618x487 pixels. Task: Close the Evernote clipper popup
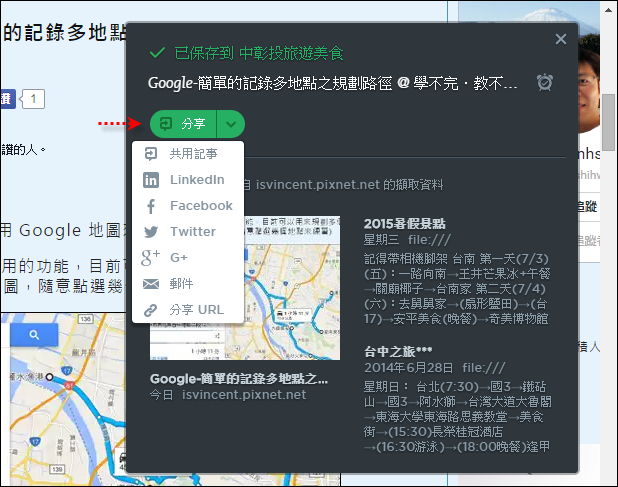[x=560, y=39]
